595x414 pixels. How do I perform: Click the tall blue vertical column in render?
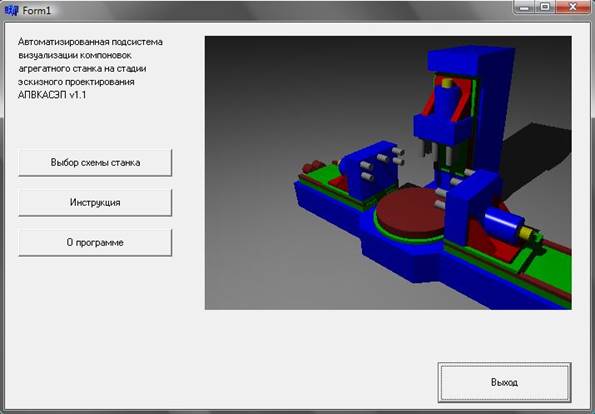(x=490, y=110)
